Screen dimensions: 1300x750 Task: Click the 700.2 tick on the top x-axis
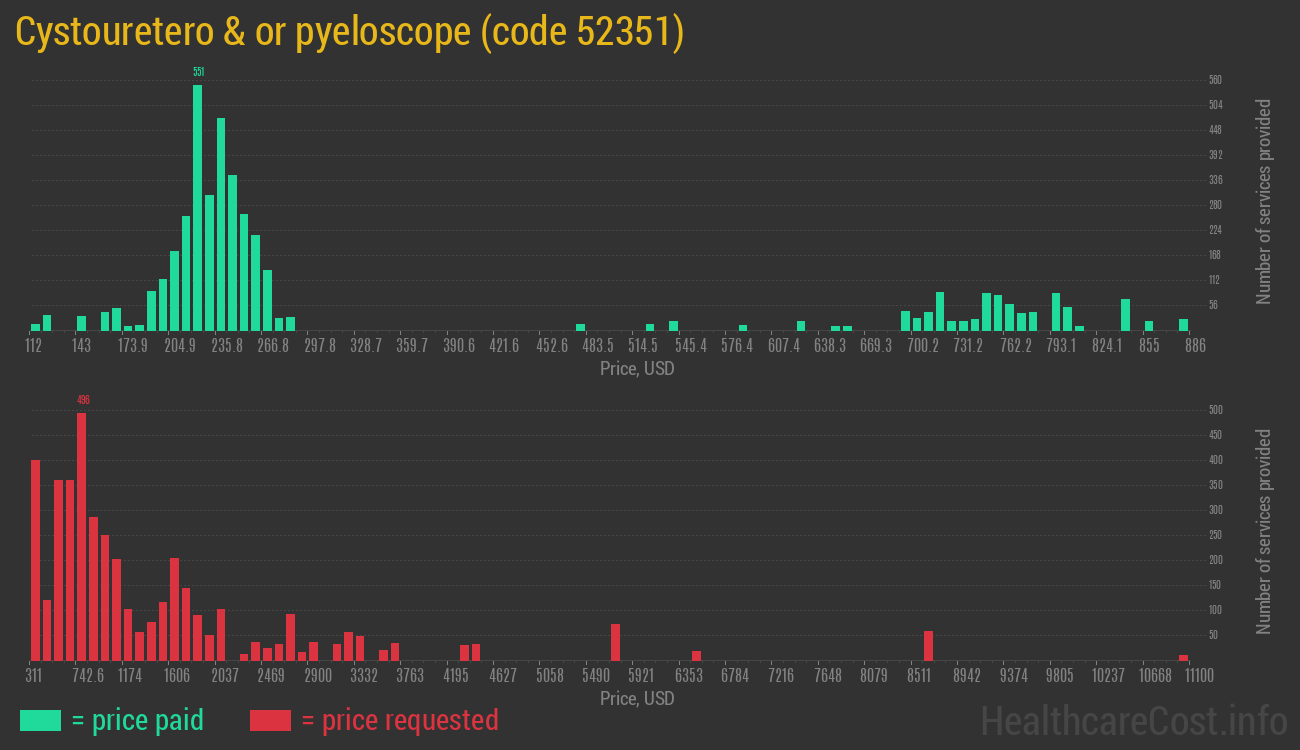point(922,346)
